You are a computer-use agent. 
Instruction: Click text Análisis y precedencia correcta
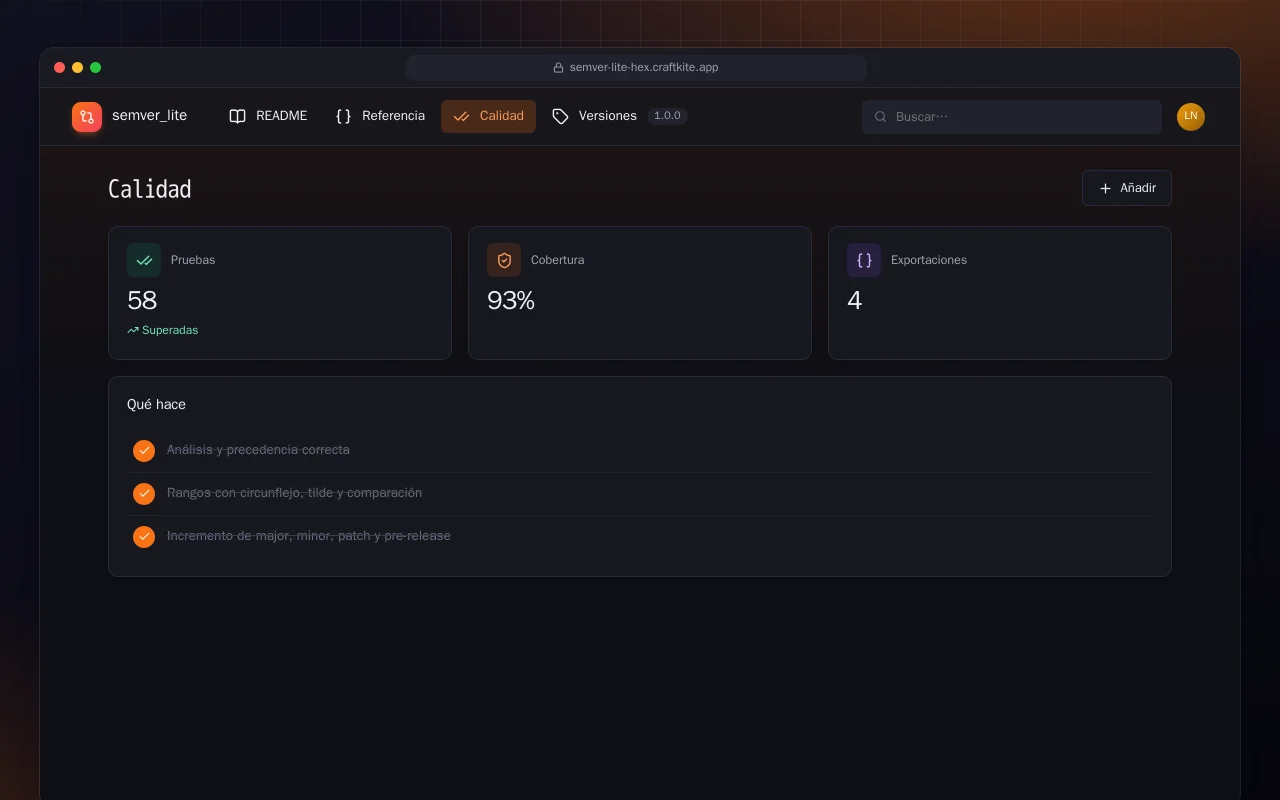click(x=258, y=450)
